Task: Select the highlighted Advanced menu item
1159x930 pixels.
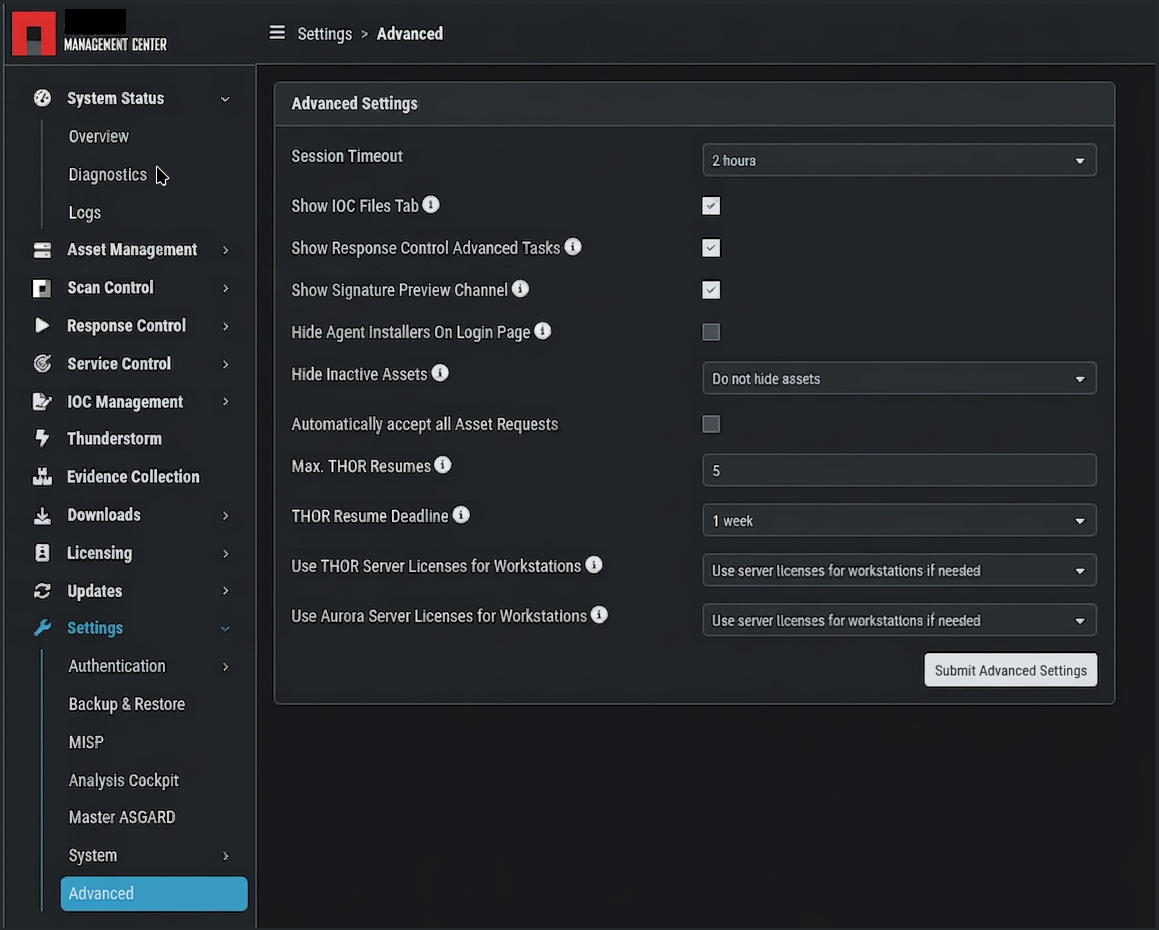Action: tap(154, 893)
